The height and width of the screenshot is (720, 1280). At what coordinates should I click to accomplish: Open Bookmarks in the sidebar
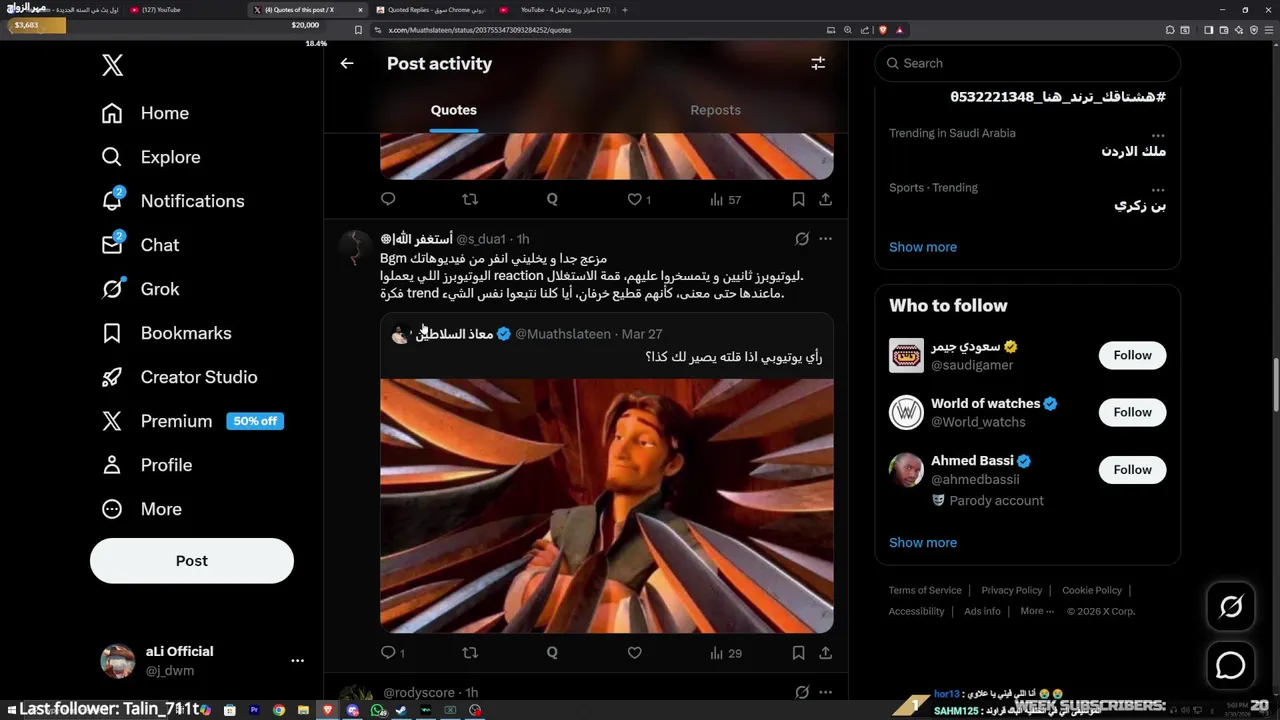point(166,333)
